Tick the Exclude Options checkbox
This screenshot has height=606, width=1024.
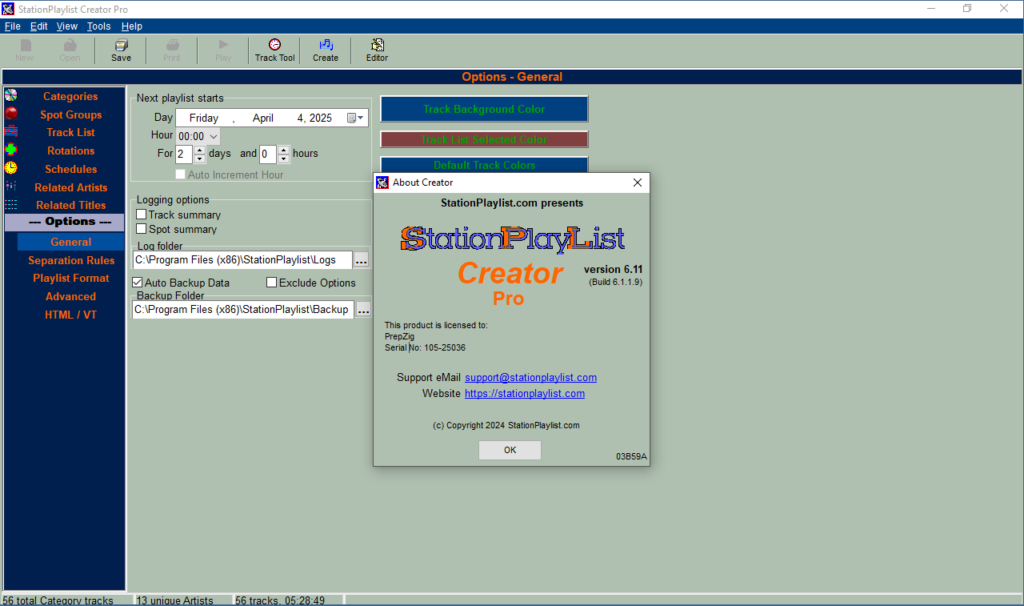272,282
